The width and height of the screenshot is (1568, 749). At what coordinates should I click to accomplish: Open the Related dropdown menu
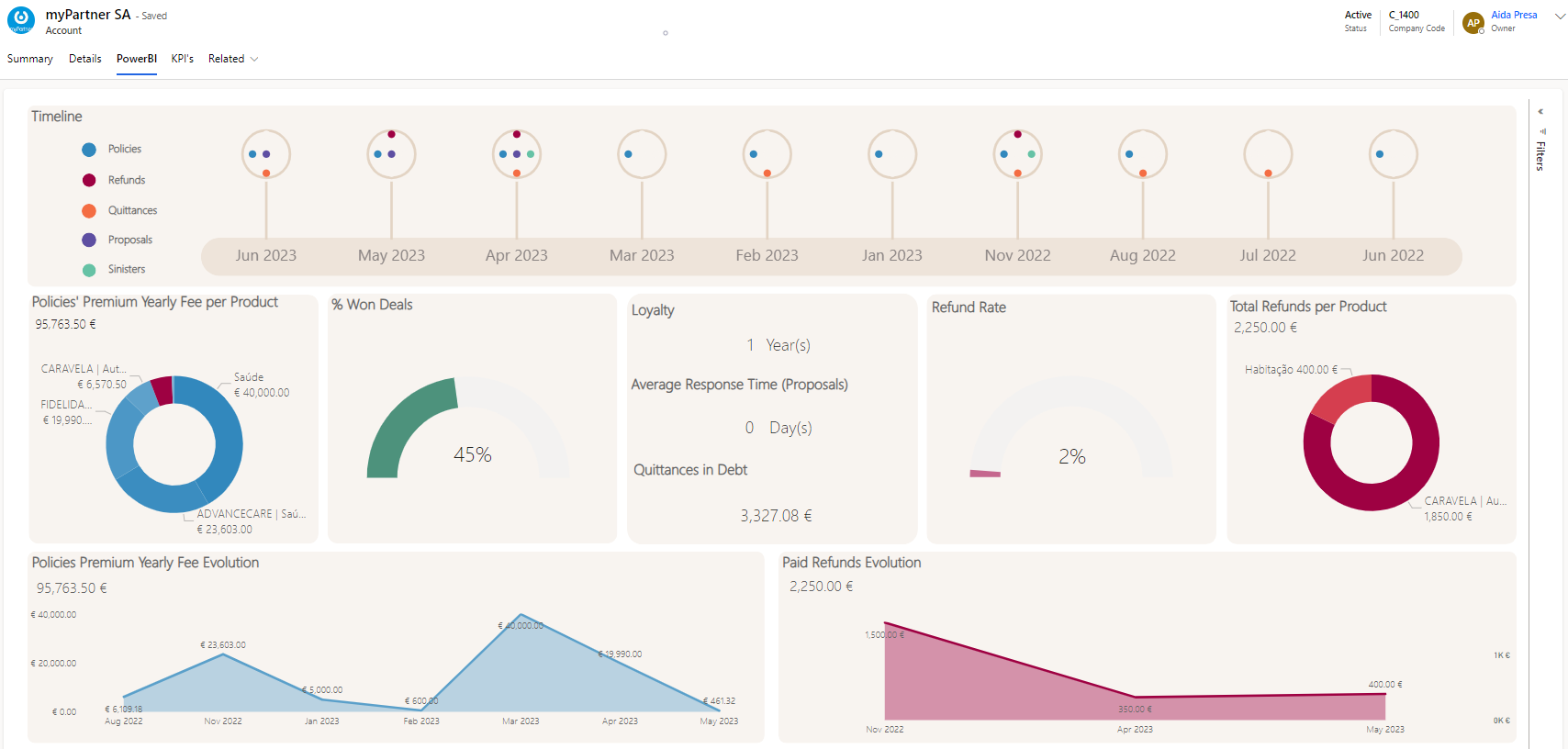click(233, 59)
